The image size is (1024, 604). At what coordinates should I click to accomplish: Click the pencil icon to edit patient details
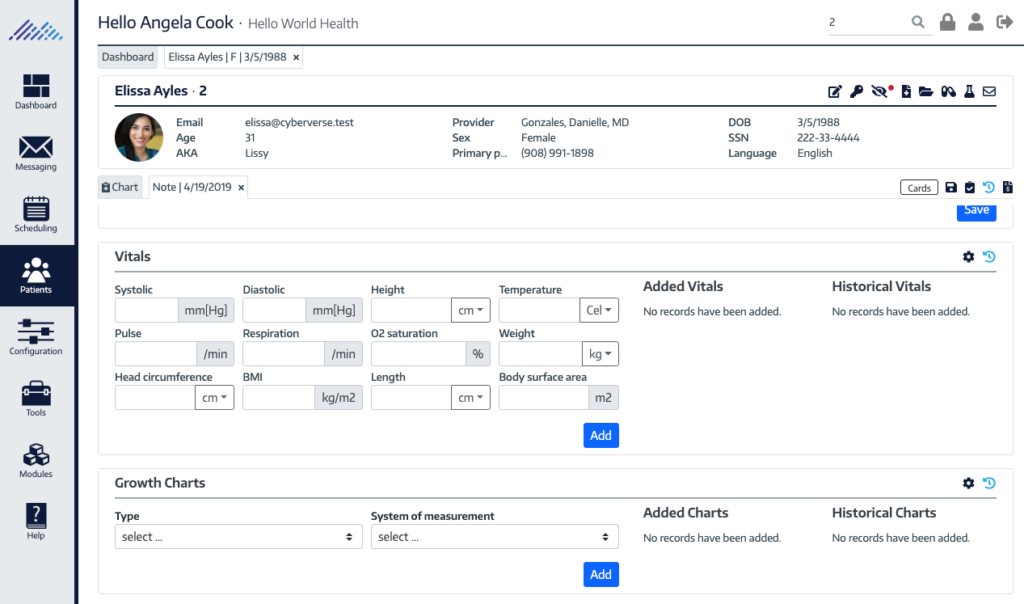[835, 91]
